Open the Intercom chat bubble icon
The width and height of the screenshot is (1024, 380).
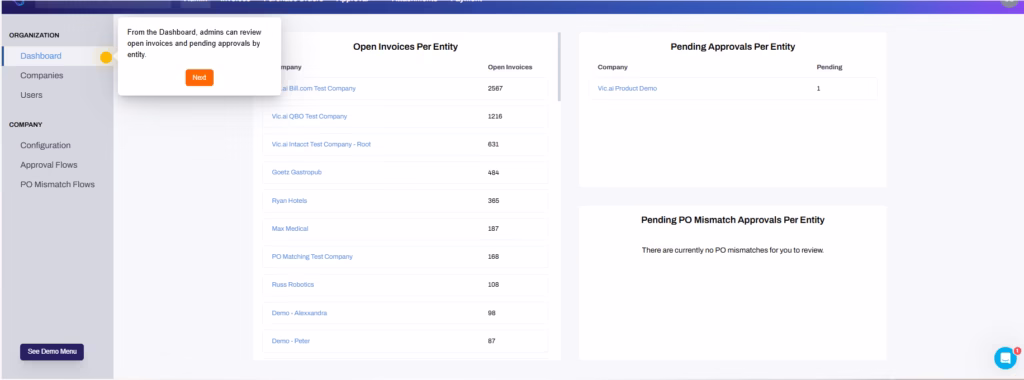tap(1005, 358)
